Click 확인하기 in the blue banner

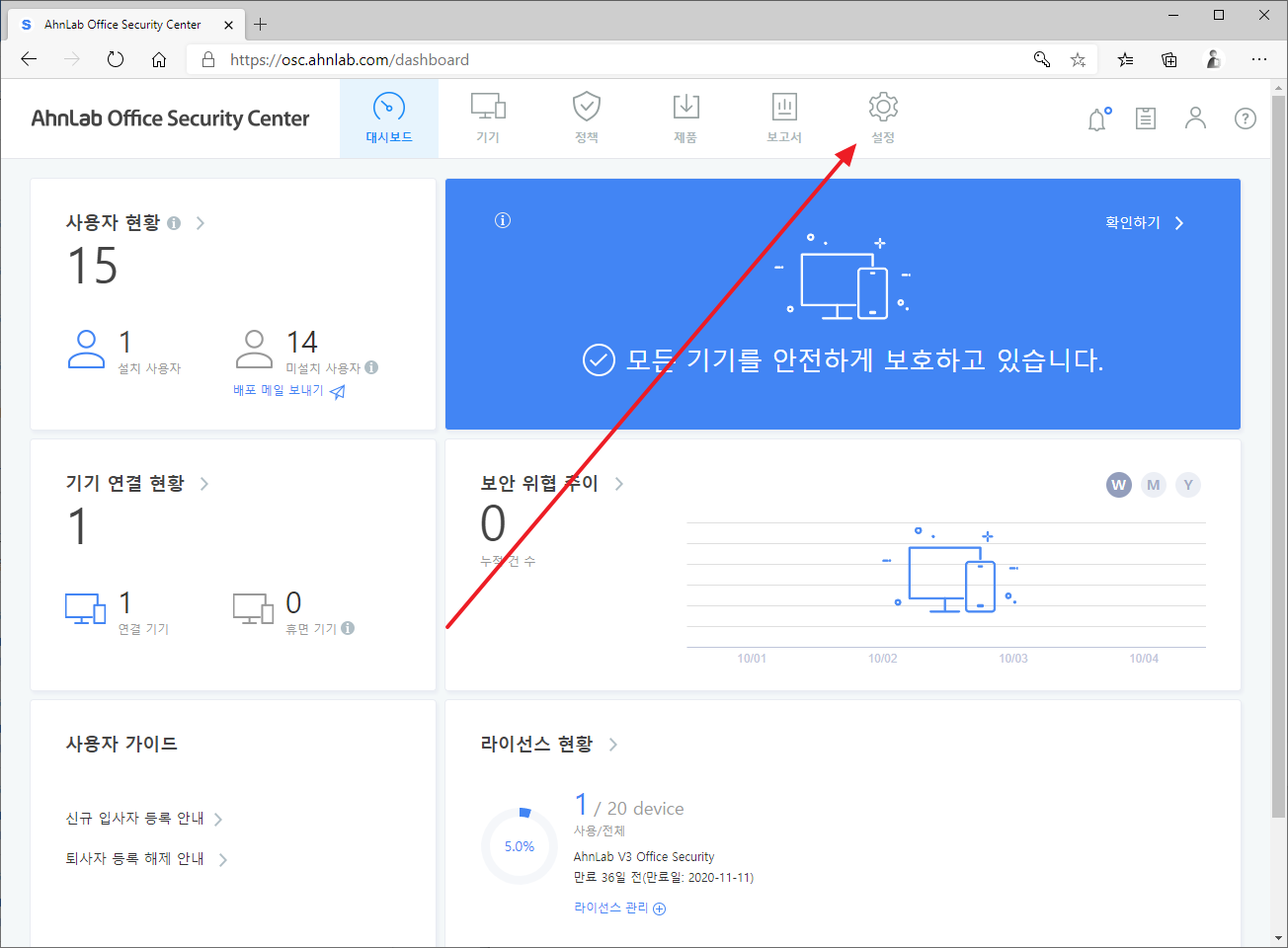click(1144, 223)
